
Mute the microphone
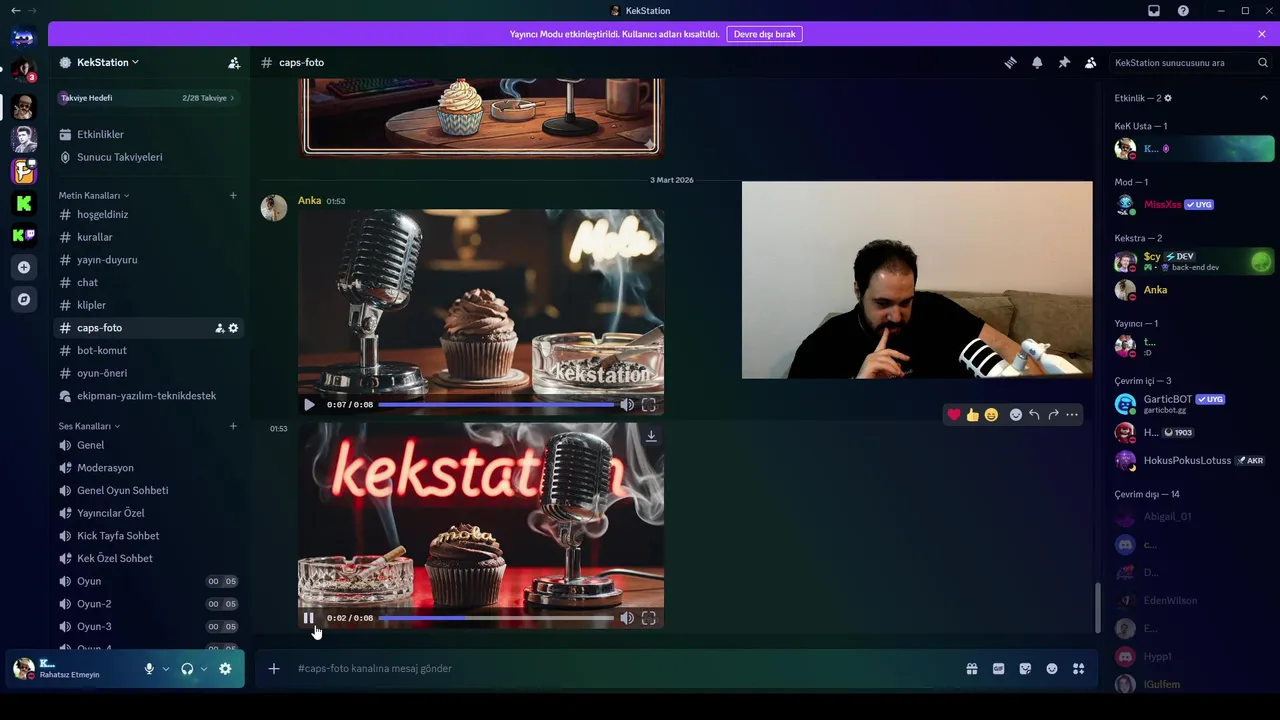(x=149, y=669)
